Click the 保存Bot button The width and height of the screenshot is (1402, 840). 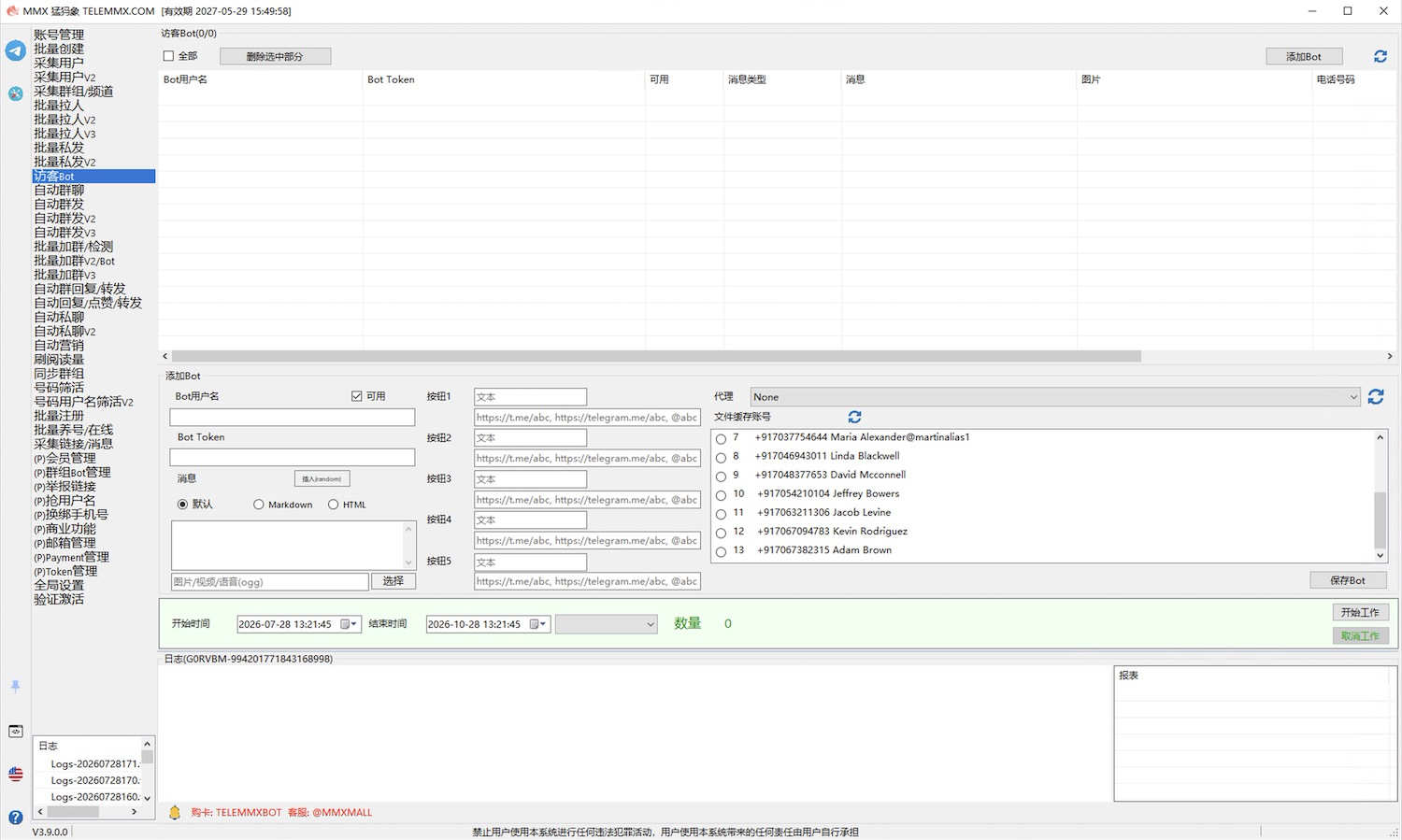pos(1348,580)
